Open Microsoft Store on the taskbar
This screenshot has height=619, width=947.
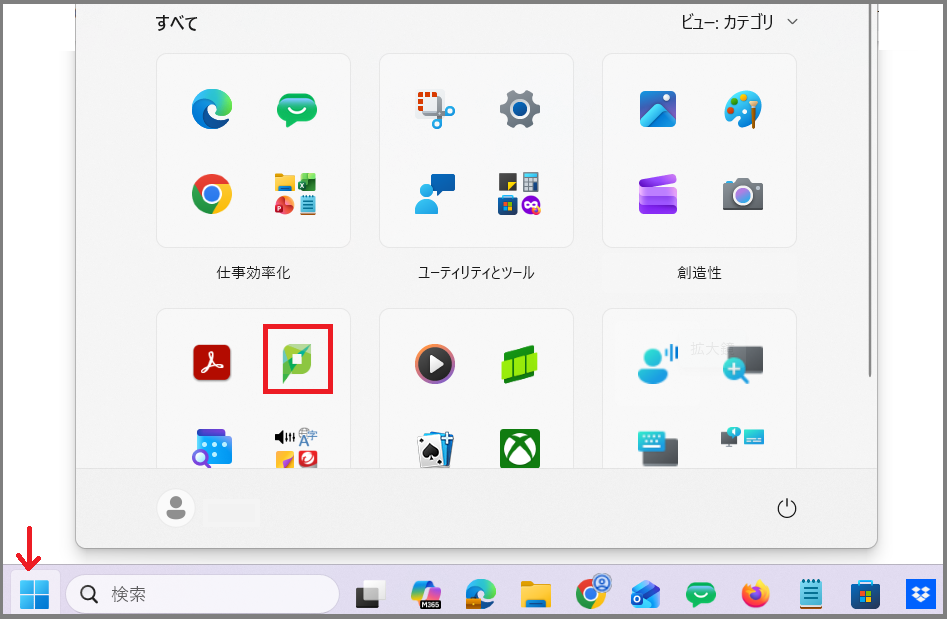pos(865,594)
